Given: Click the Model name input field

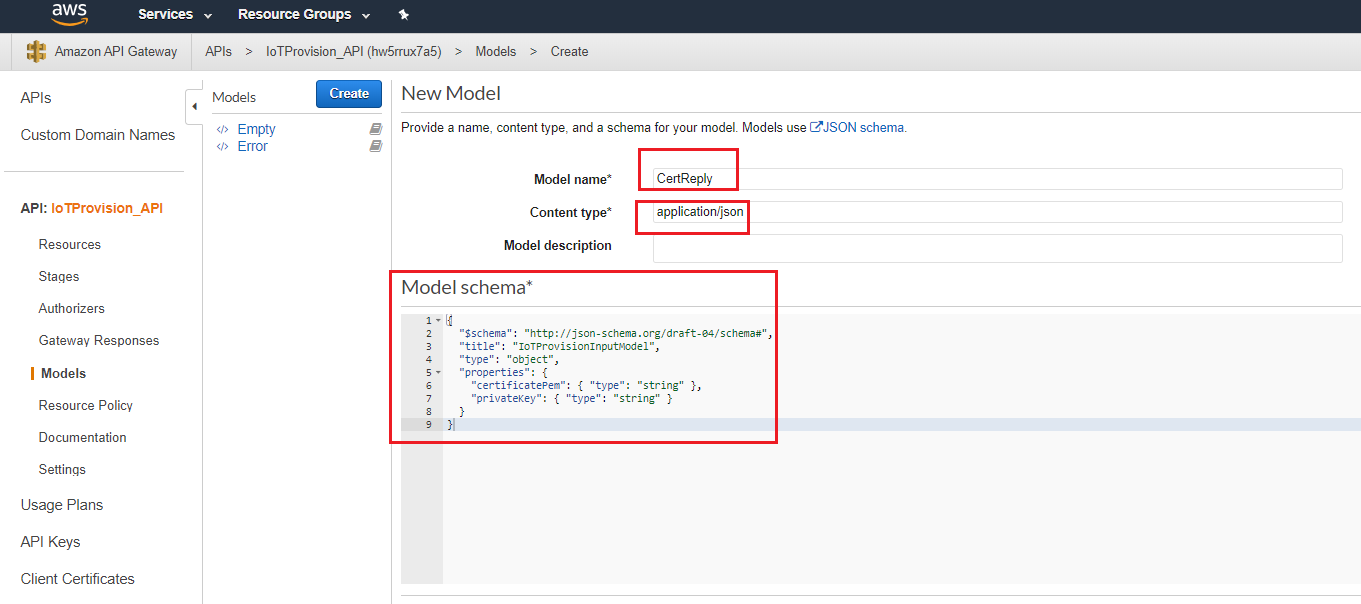Looking at the screenshot, I should (997, 179).
